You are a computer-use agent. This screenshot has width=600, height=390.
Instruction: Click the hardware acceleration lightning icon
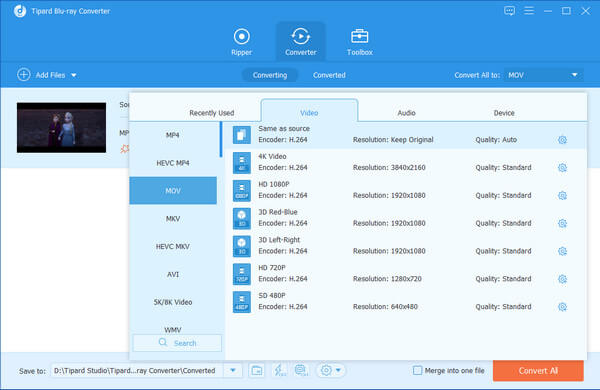(x=279, y=370)
